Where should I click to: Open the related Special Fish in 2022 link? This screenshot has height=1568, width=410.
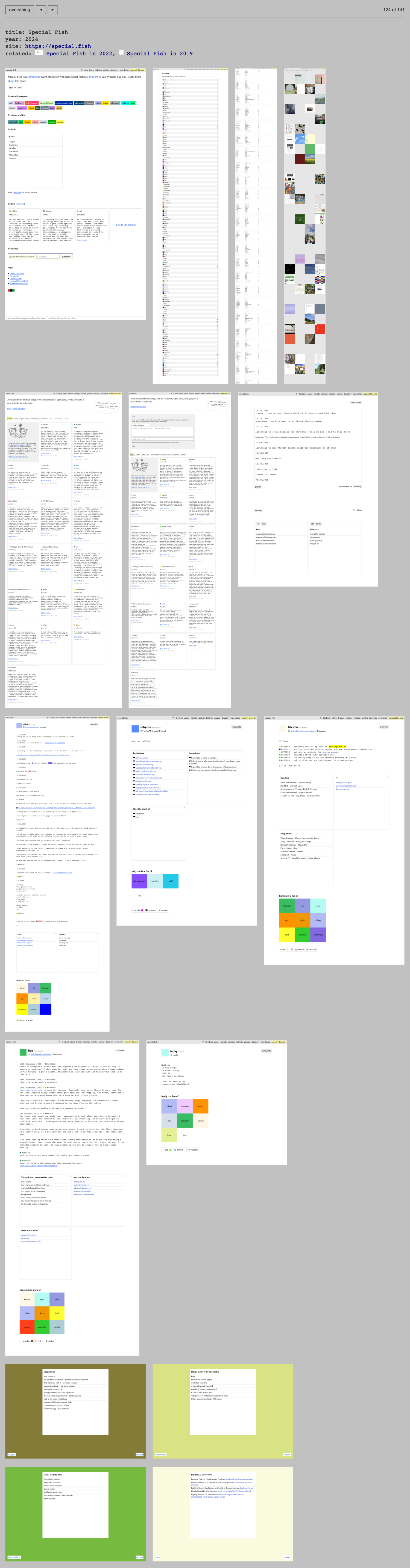80,54
